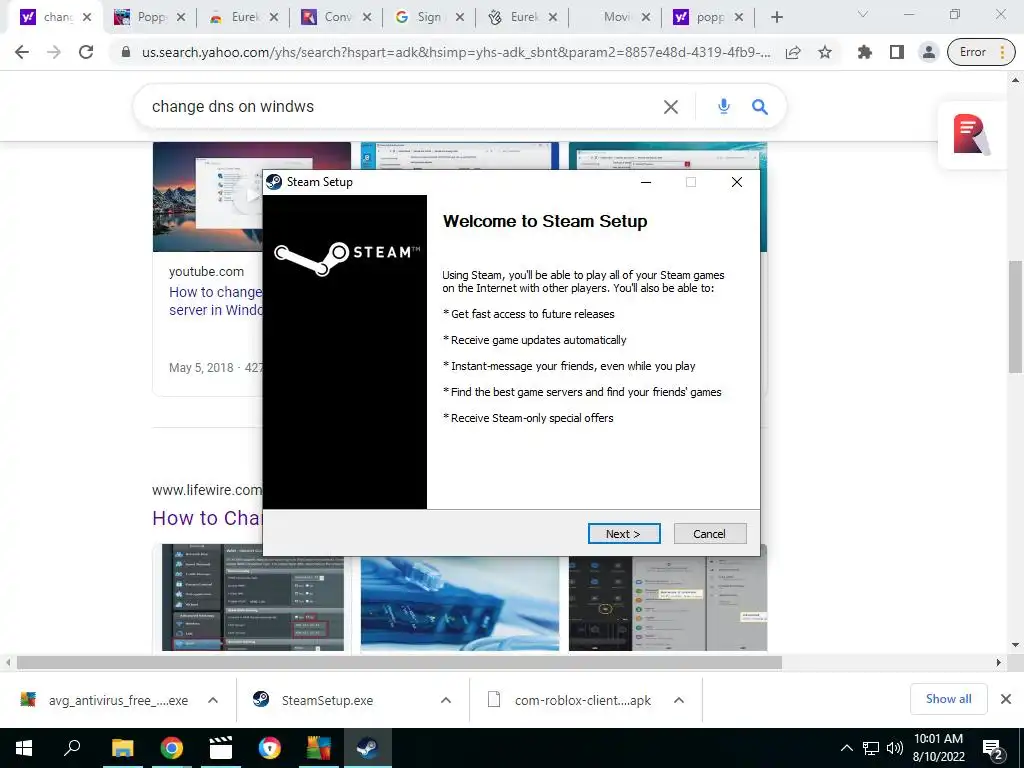Image resolution: width=1024 pixels, height=768 pixels.
Task: Click Next in Steam Setup
Action: point(624,534)
